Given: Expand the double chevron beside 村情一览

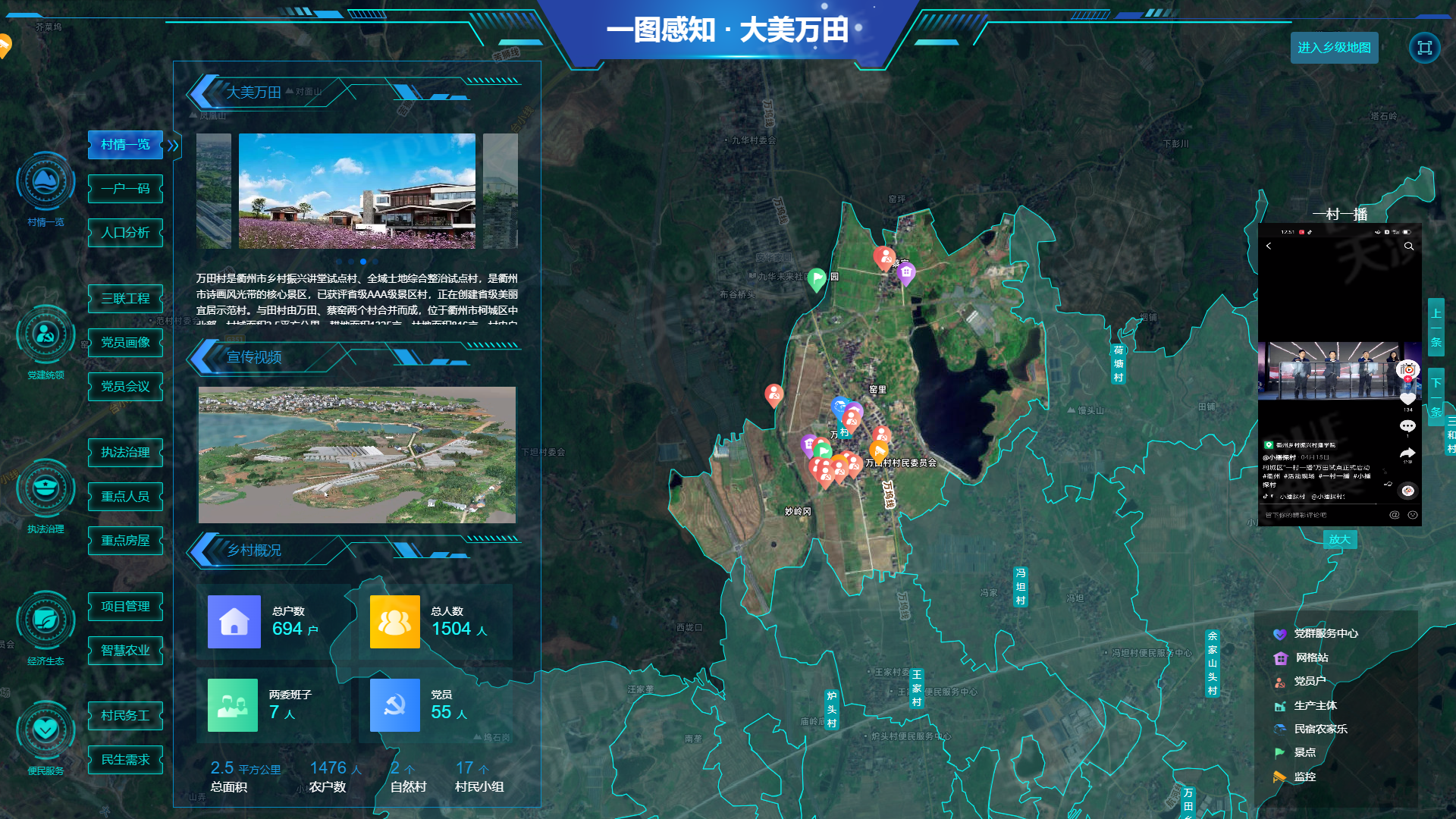Looking at the screenshot, I should pos(174,145).
